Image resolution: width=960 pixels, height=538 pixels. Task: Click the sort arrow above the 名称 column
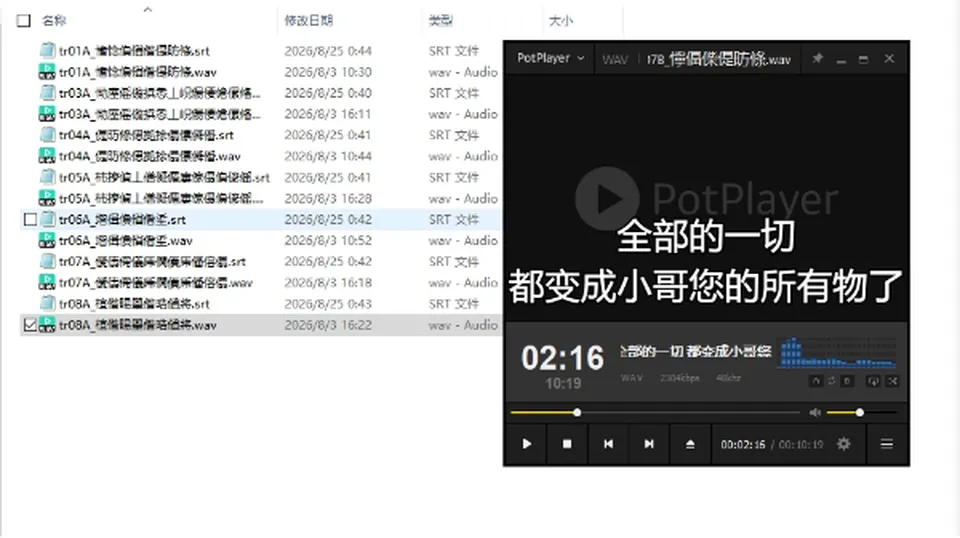(148, 9)
